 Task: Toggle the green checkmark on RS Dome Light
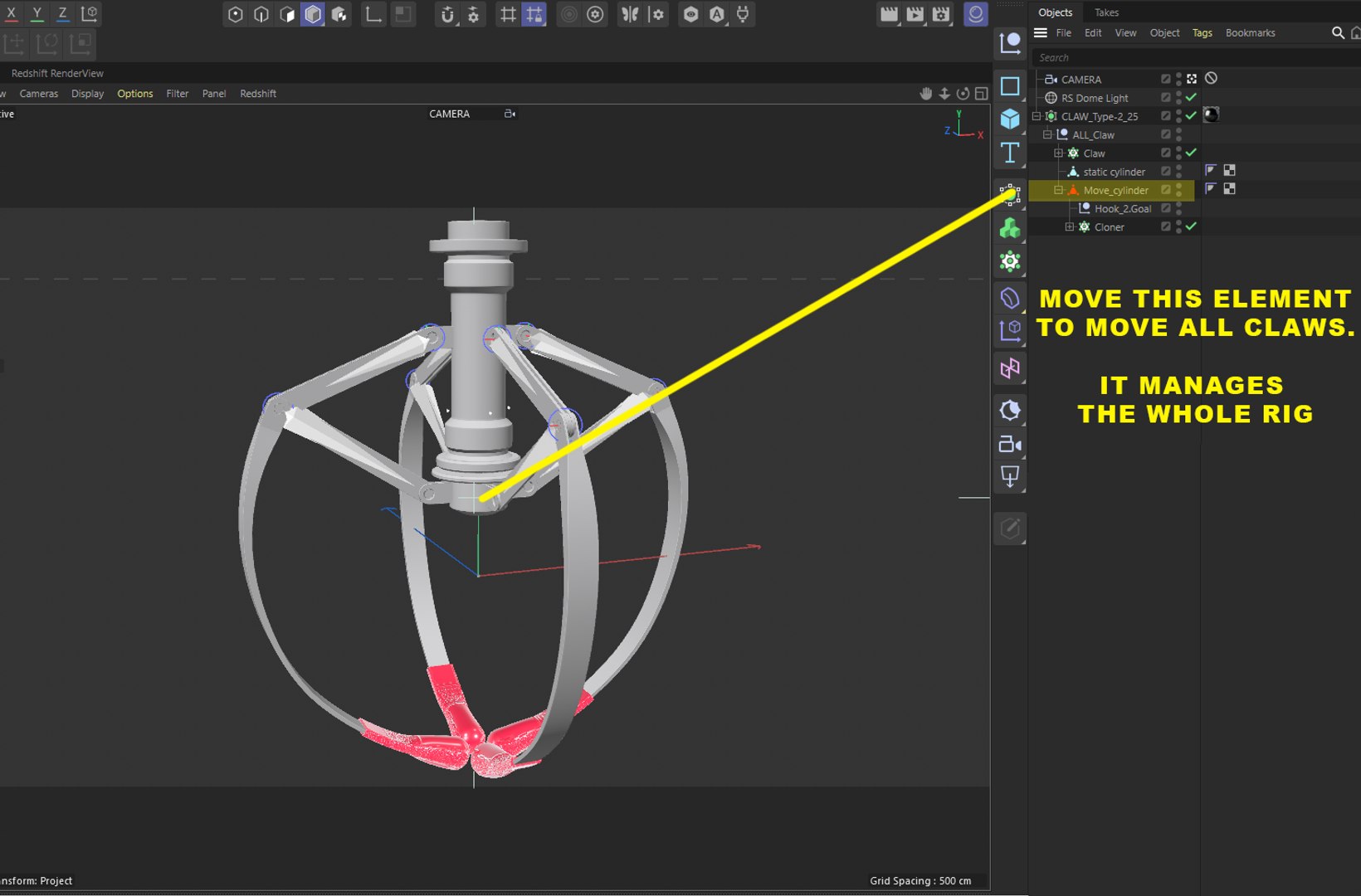(x=1191, y=97)
